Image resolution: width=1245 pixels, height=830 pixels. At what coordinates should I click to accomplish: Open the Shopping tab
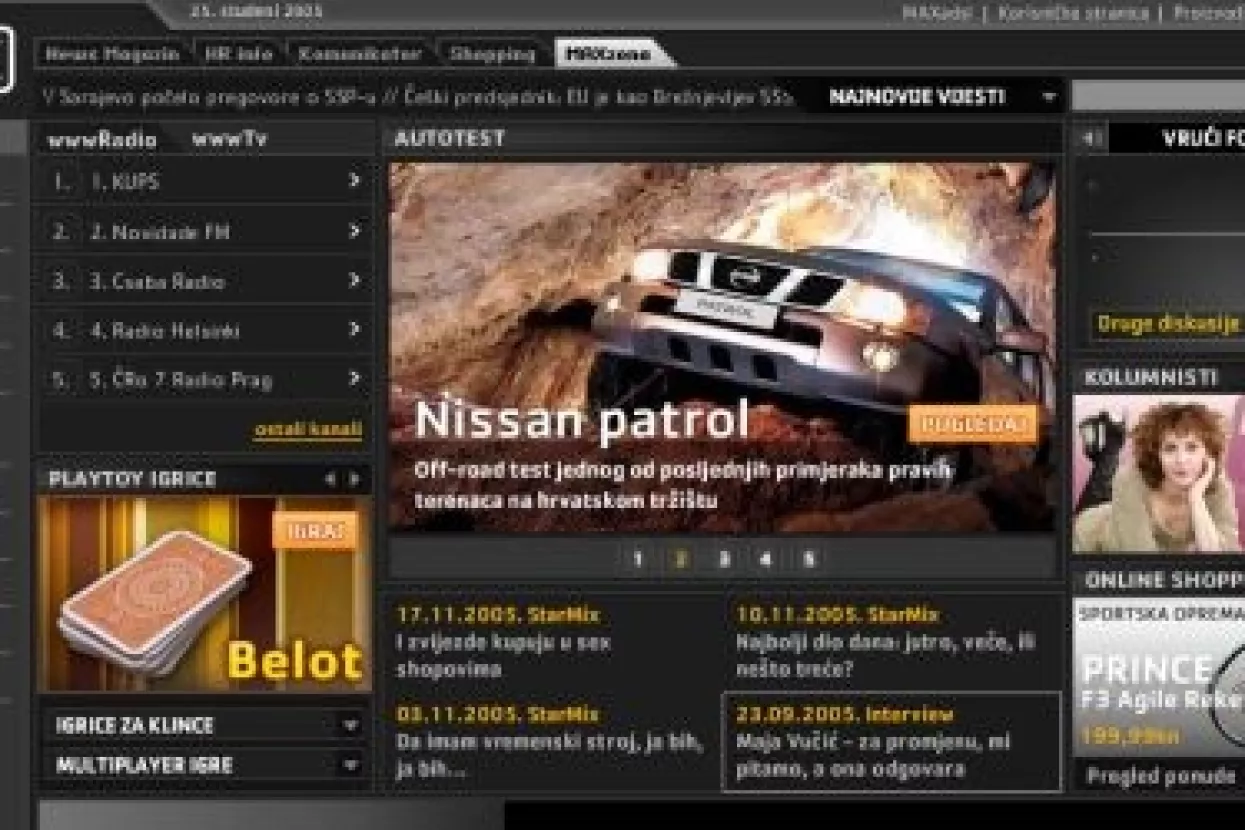tap(492, 54)
